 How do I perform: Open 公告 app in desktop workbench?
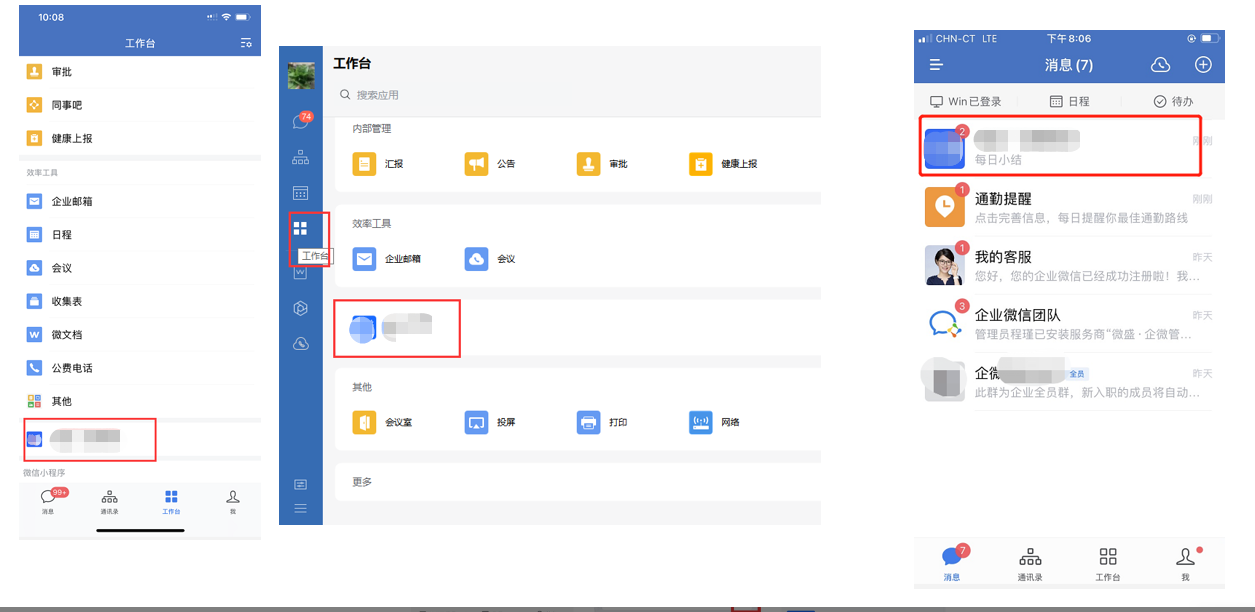[x=491, y=164]
